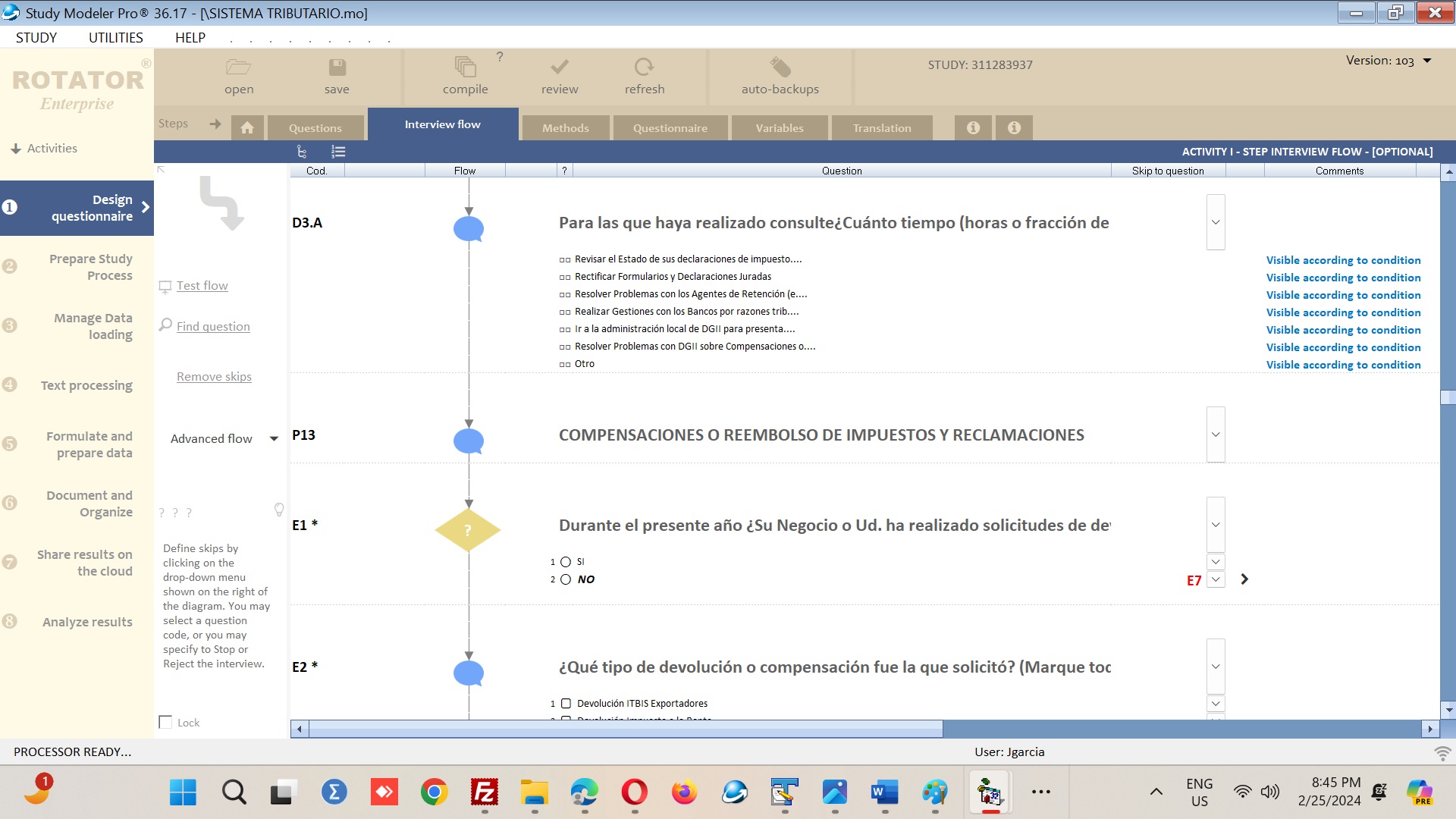The width and height of the screenshot is (1456, 819).
Task: Expand the Advanced flow dropdown
Action: click(274, 439)
